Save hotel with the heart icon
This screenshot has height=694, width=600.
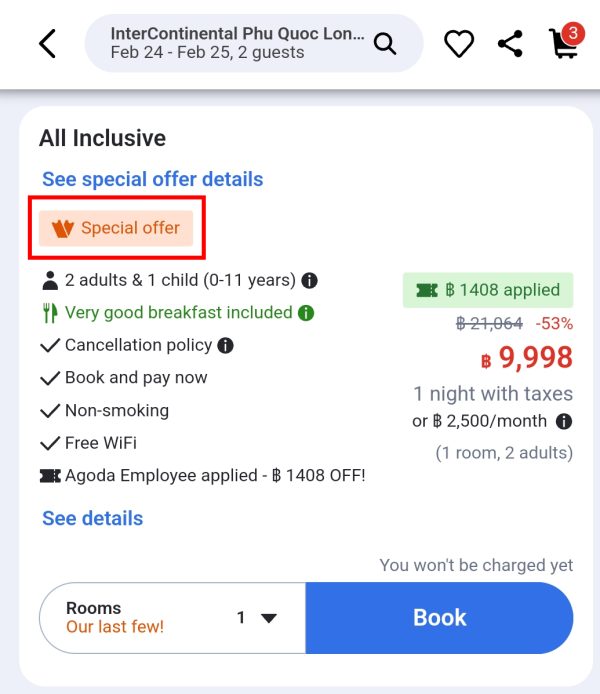point(459,43)
